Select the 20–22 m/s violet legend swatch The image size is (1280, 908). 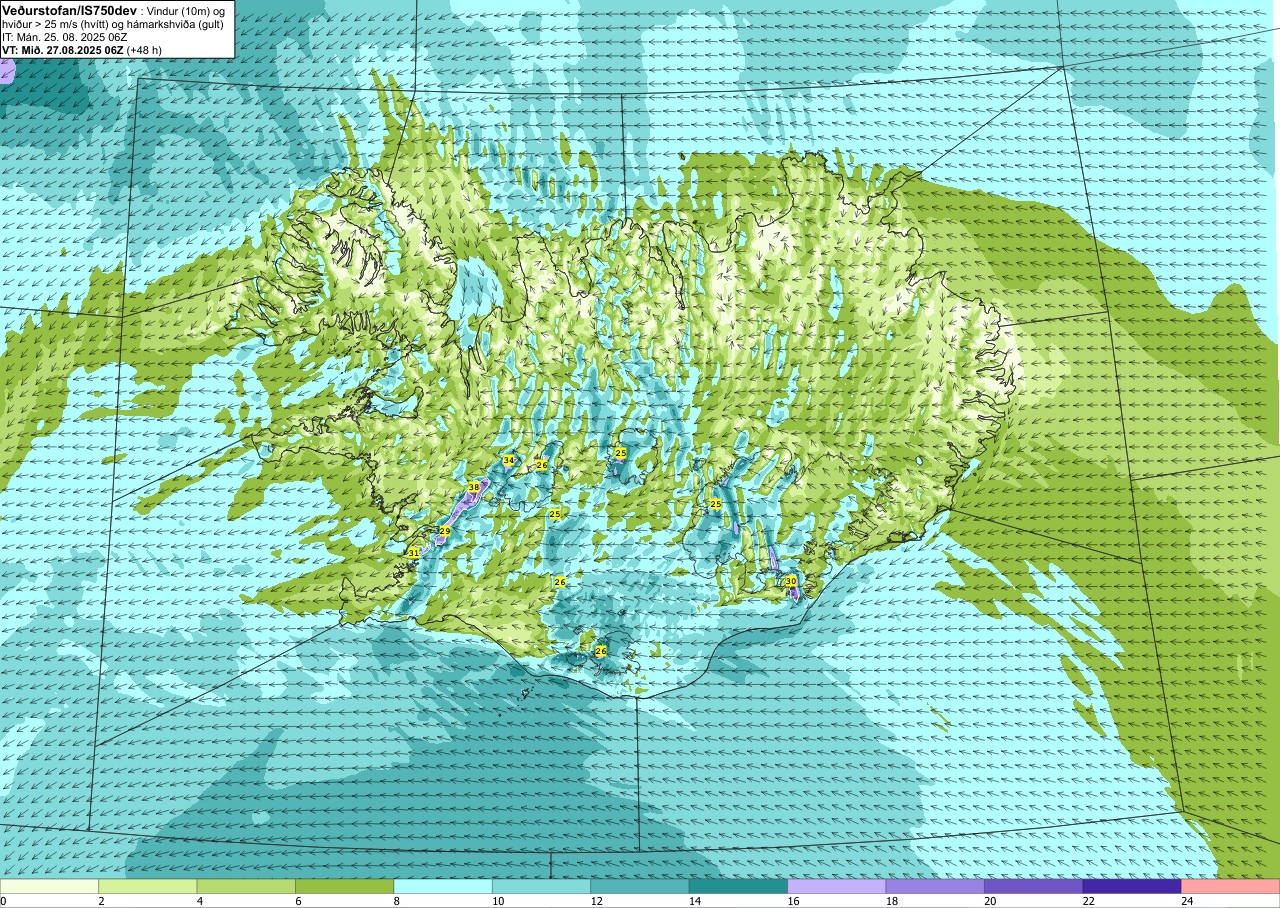(x=1034, y=886)
